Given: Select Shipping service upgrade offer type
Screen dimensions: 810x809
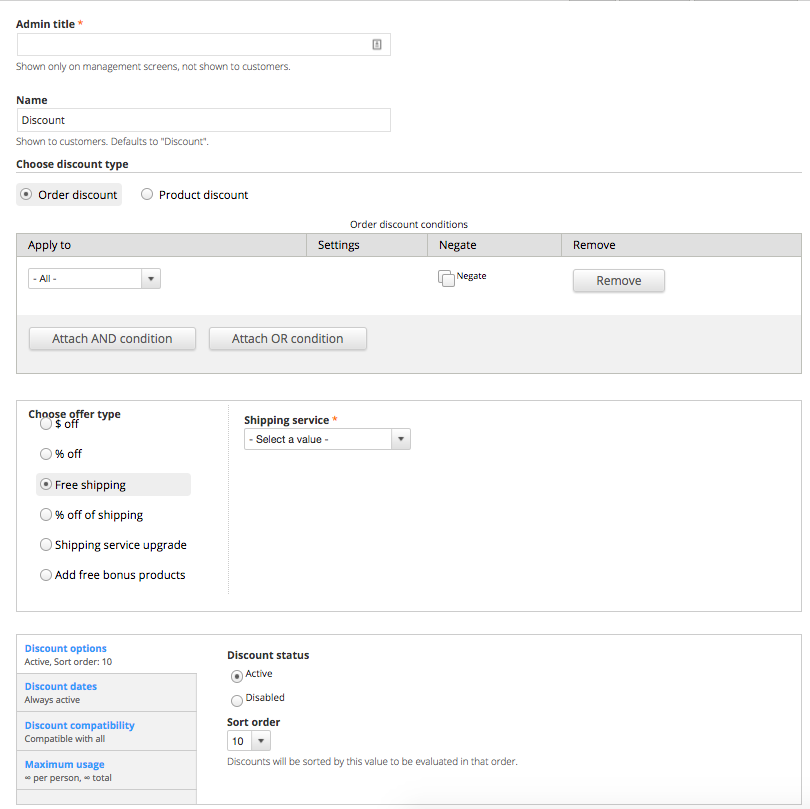Looking at the screenshot, I should [x=46, y=545].
